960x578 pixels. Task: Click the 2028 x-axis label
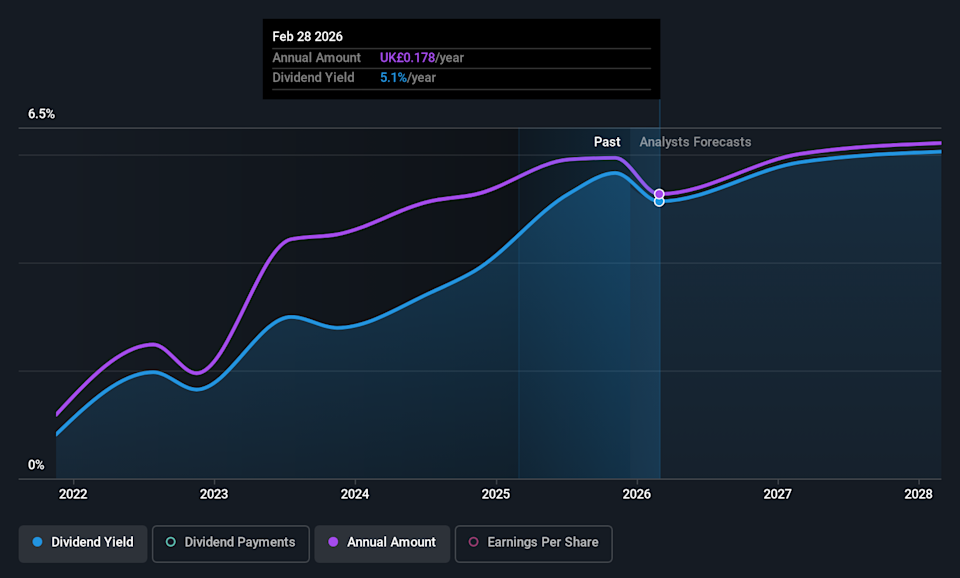919,494
